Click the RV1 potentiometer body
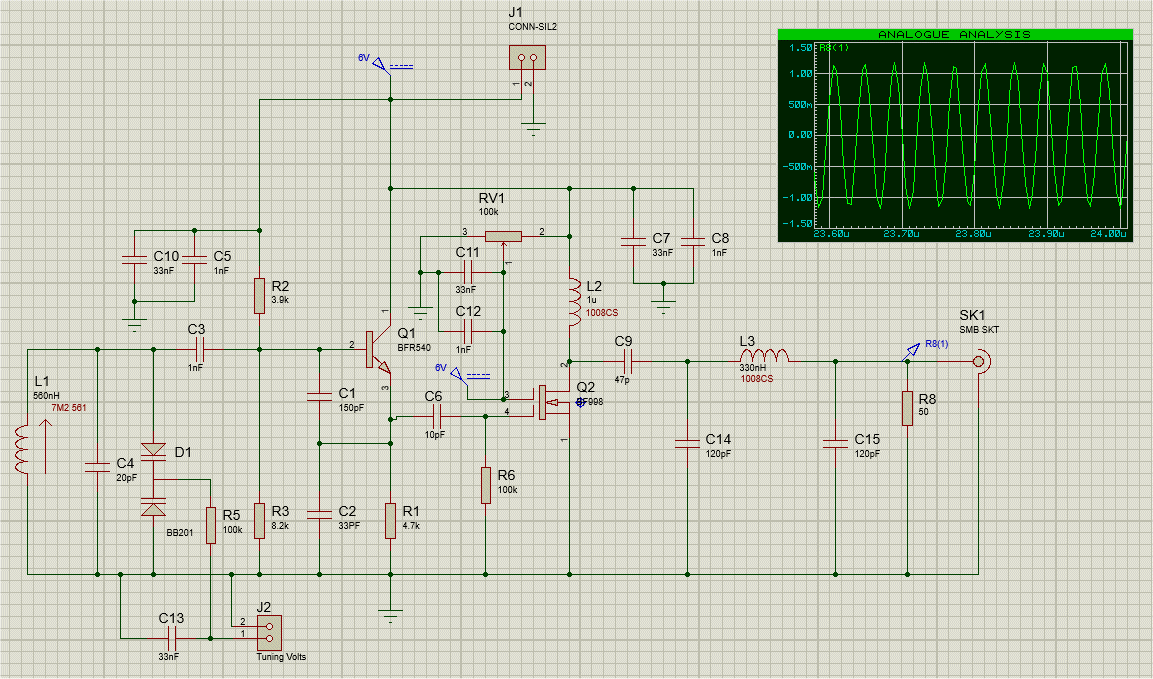The height and width of the screenshot is (679, 1153). coord(504,236)
